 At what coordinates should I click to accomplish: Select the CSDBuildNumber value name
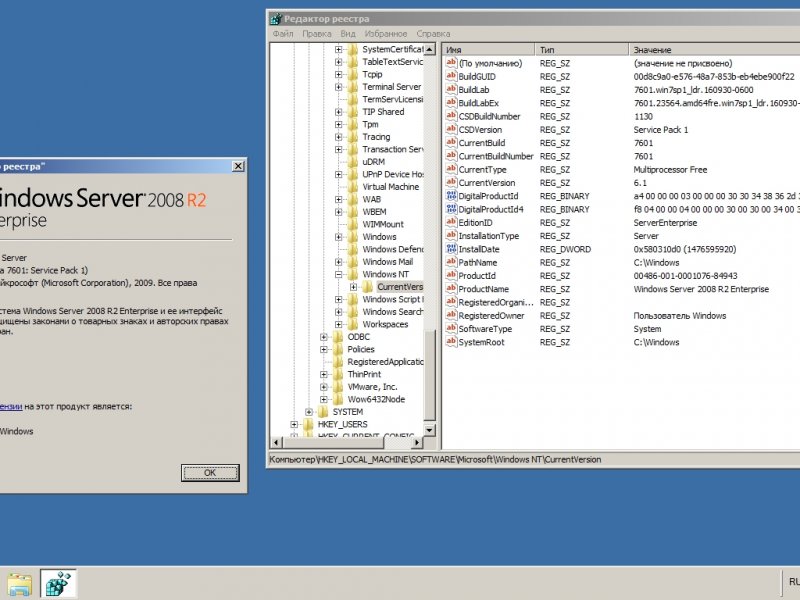pos(489,116)
